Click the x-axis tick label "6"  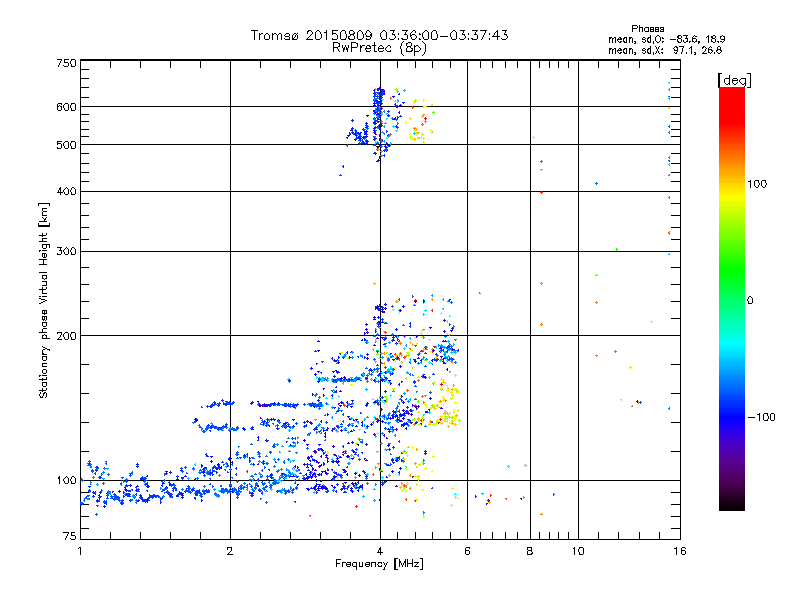click(x=467, y=551)
